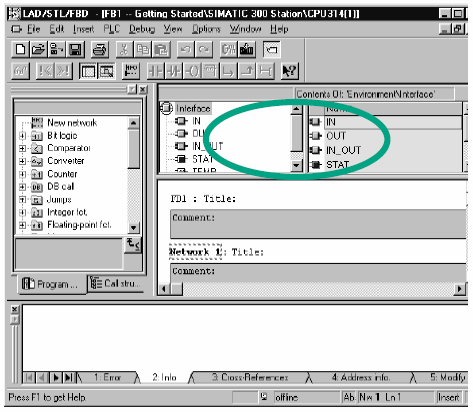The image size is (473, 412).
Task: Open the Edit menu
Action: [57, 29]
